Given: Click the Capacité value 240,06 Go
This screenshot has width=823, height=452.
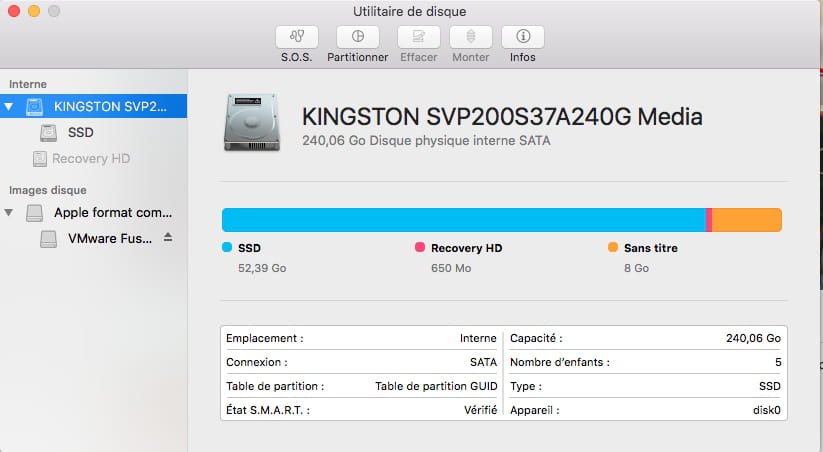Looking at the screenshot, I should (753, 338).
